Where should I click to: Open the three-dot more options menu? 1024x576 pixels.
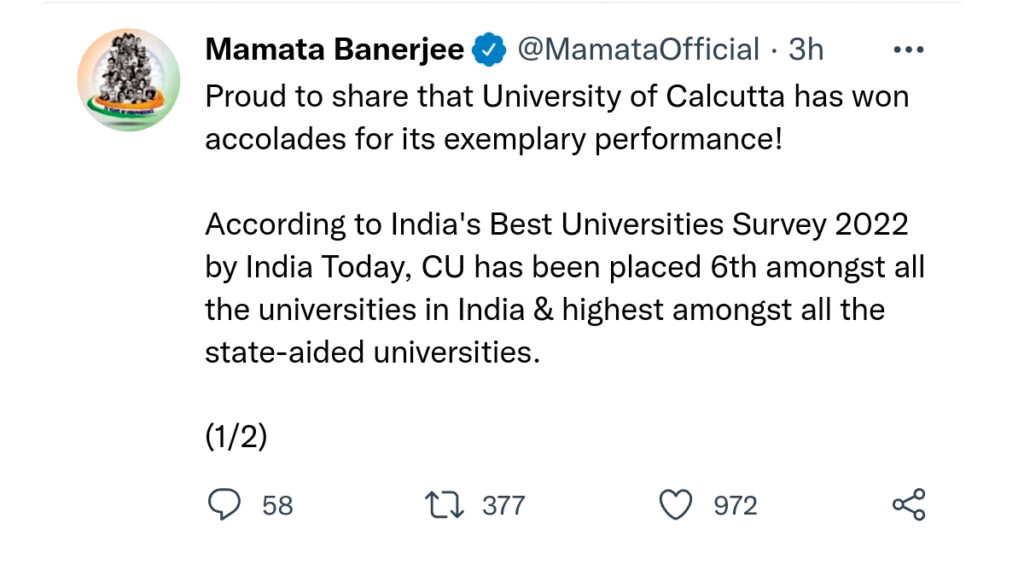tap(908, 50)
